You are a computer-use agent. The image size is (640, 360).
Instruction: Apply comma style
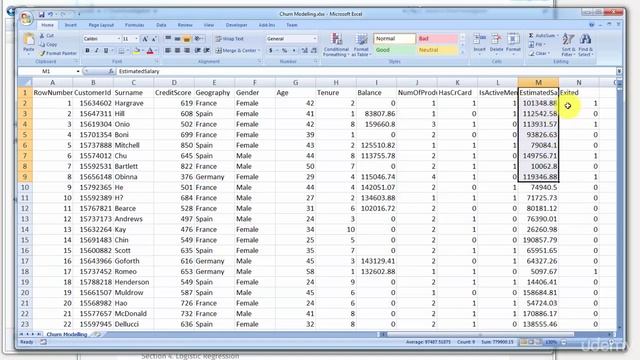[x=294, y=51]
